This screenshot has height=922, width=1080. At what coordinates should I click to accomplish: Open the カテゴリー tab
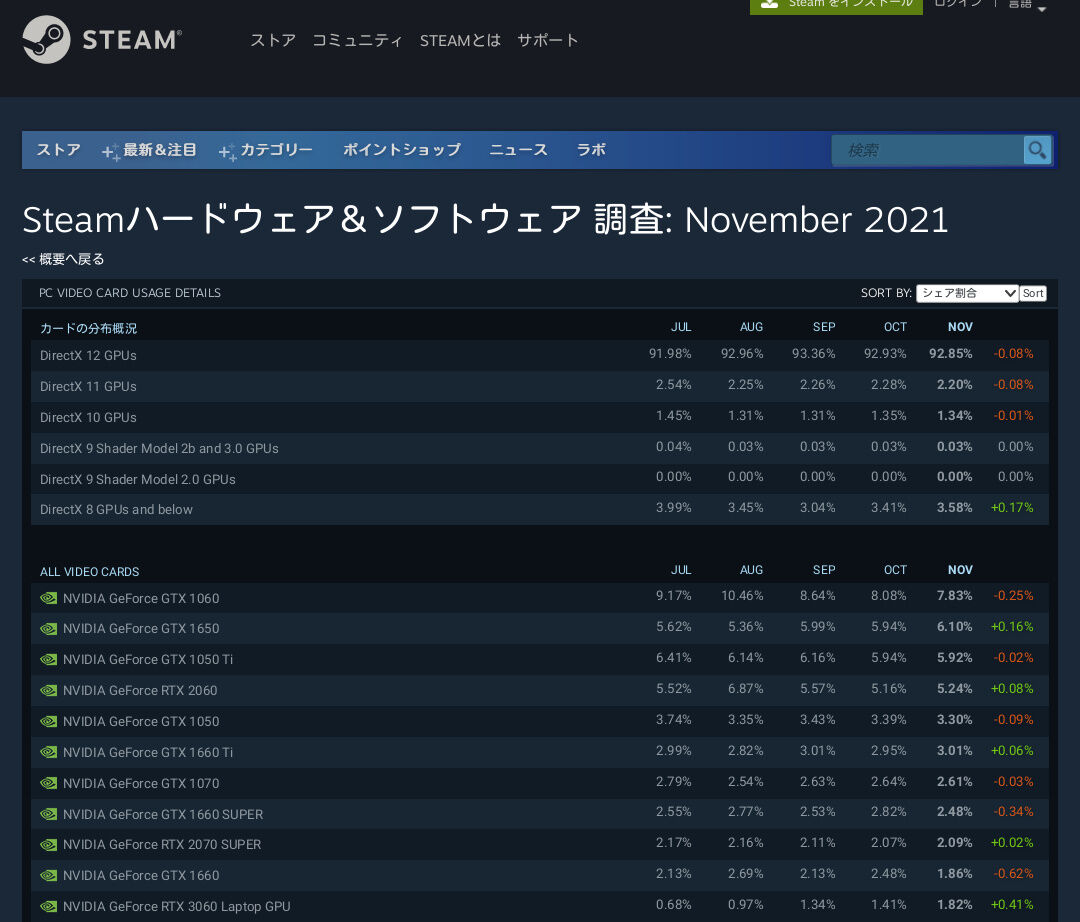[x=276, y=149]
